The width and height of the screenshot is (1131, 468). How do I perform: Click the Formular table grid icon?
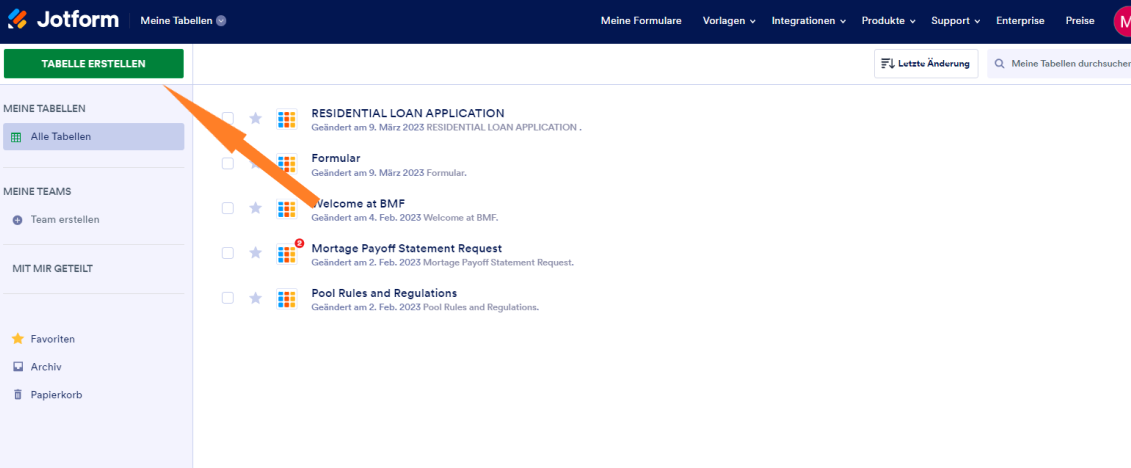tap(287, 164)
